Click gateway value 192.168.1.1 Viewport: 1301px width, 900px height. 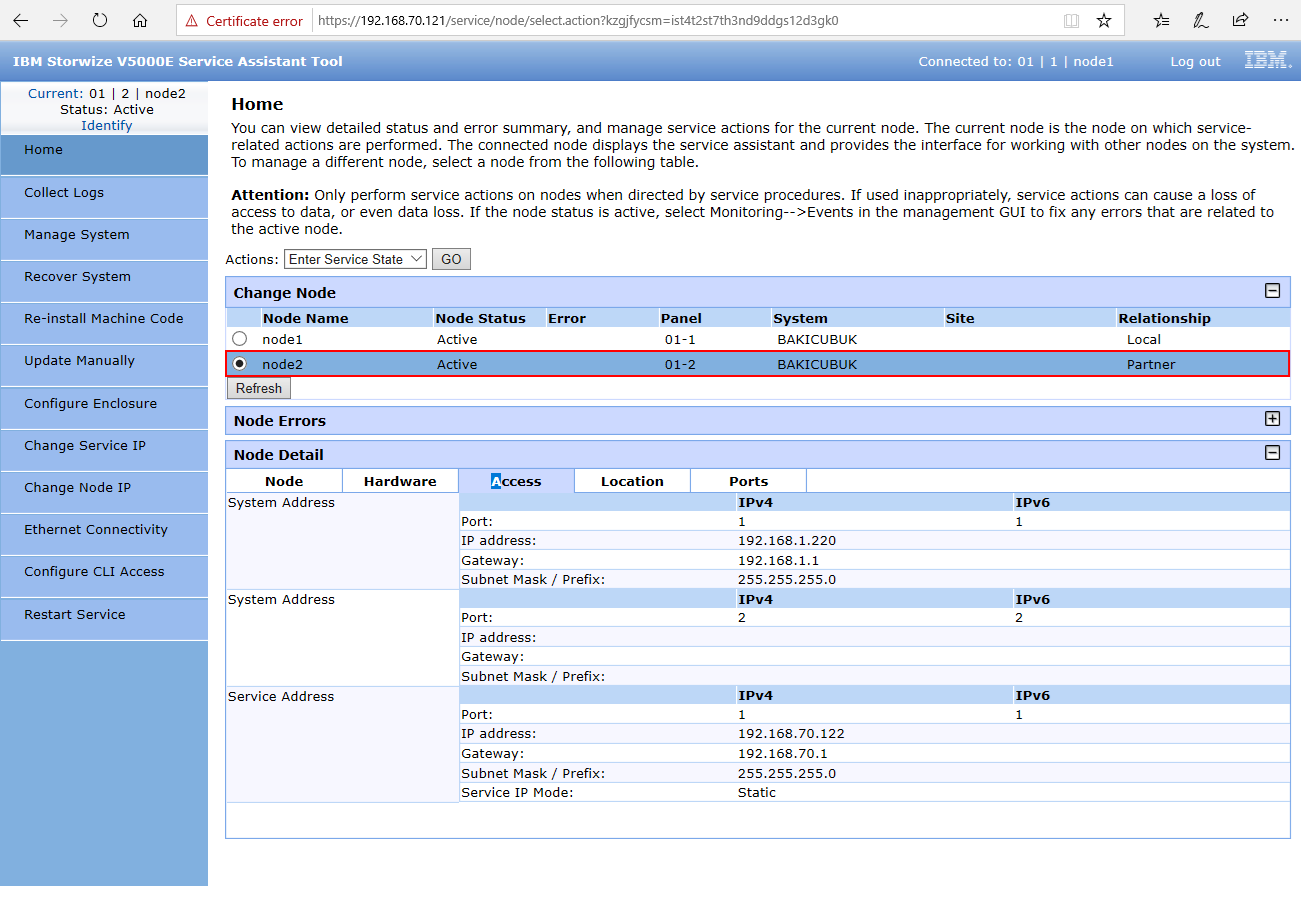pos(778,560)
